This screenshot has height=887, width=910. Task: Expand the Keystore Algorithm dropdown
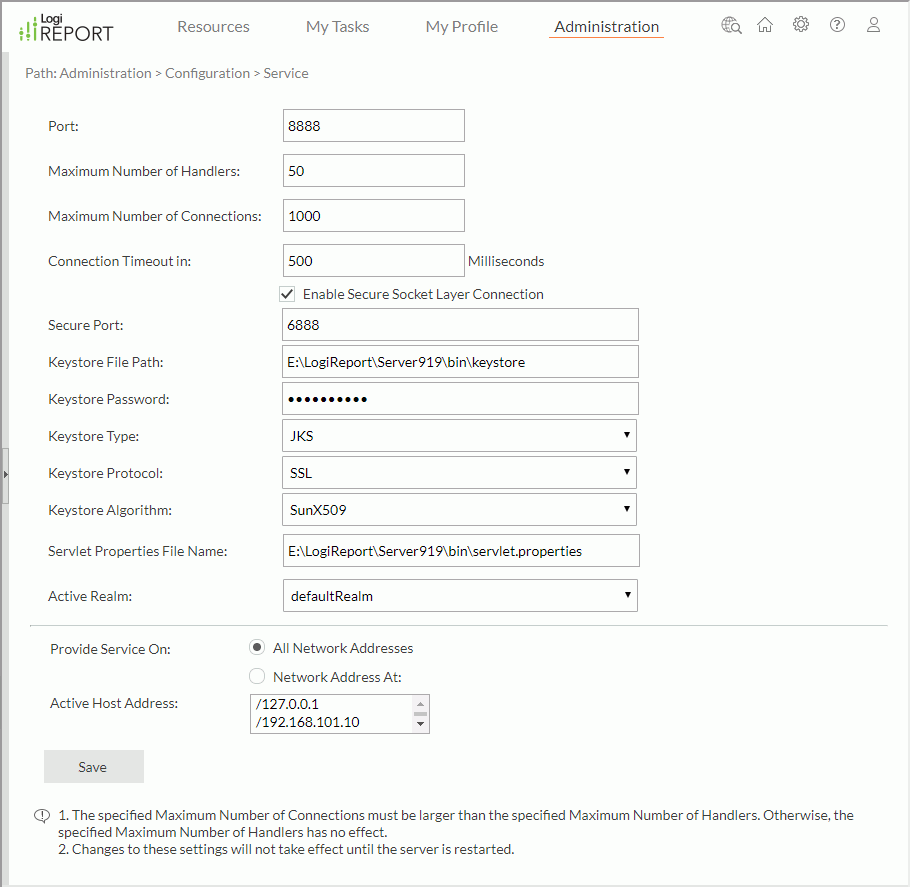click(627, 509)
